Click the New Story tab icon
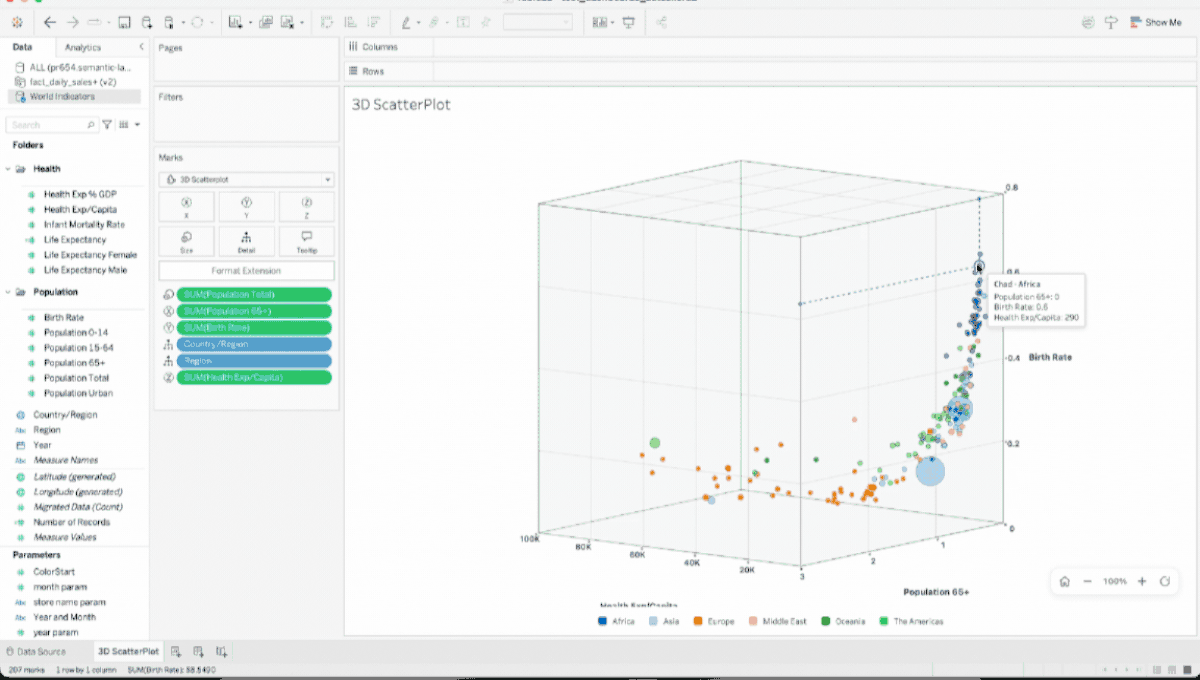This screenshot has width=1200, height=680. click(221, 651)
